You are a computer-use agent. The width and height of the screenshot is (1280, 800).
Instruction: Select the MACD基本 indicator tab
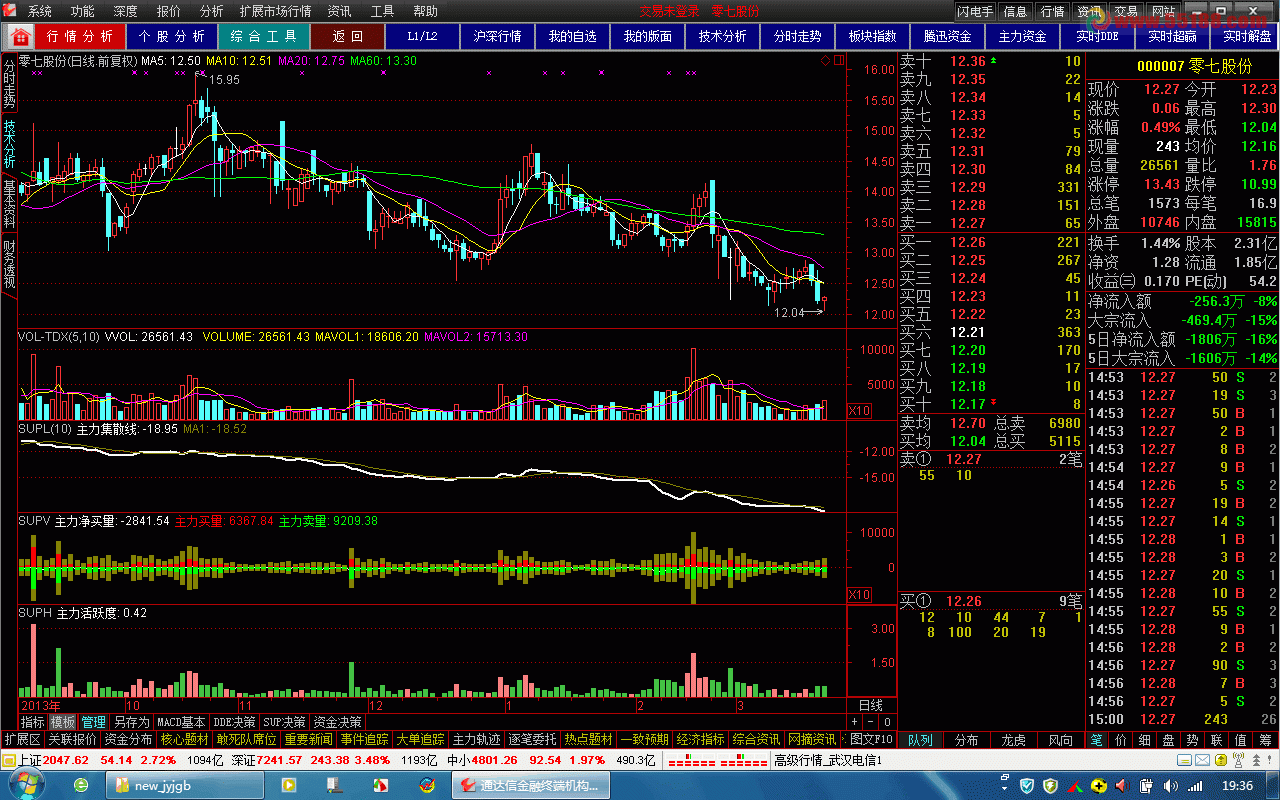pyautogui.click(x=182, y=721)
